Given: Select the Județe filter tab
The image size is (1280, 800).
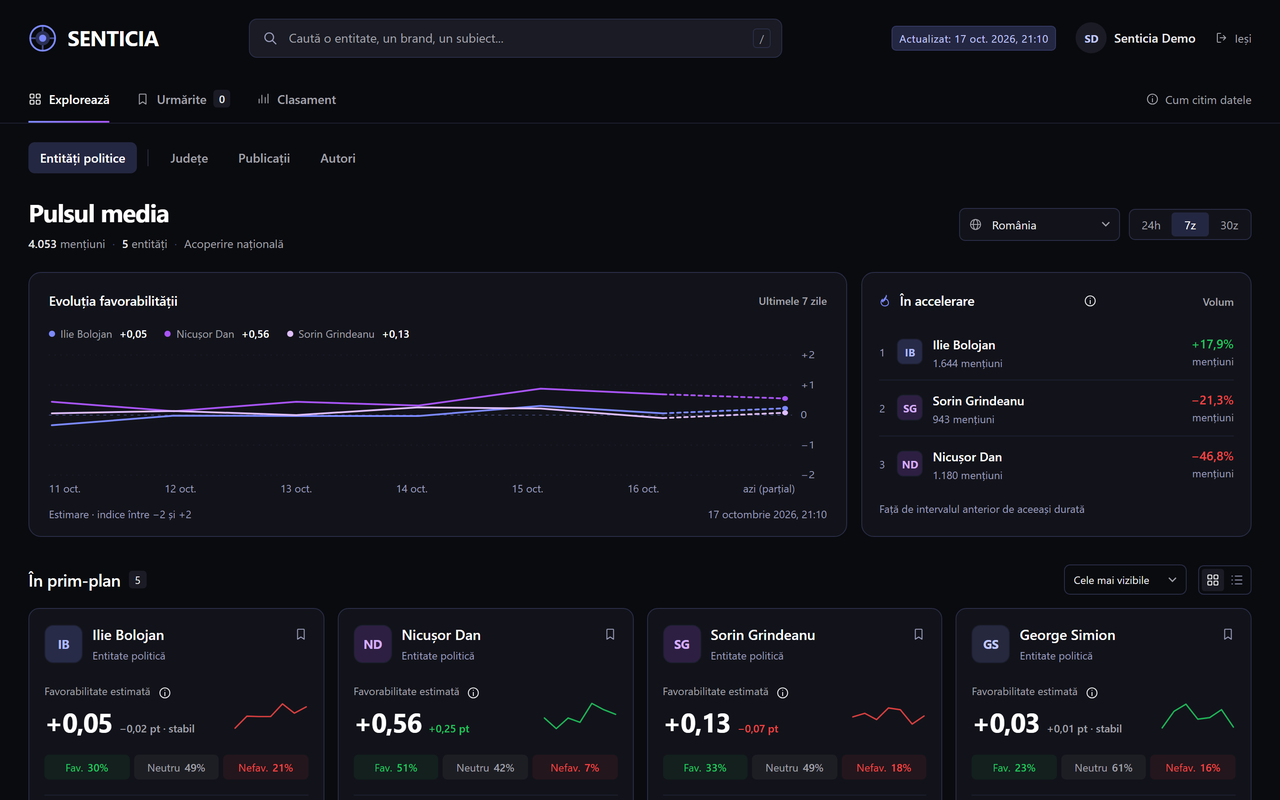Looking at the screenshot, I should pyautogui.click(x=189, y=158).
